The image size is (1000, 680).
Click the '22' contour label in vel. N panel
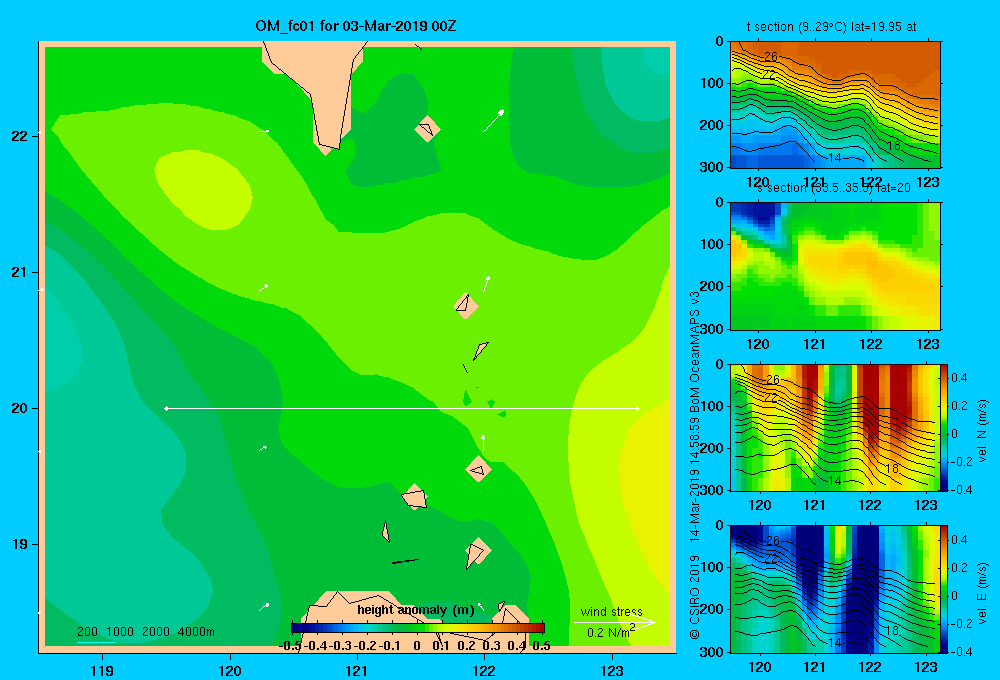[771, 398]
